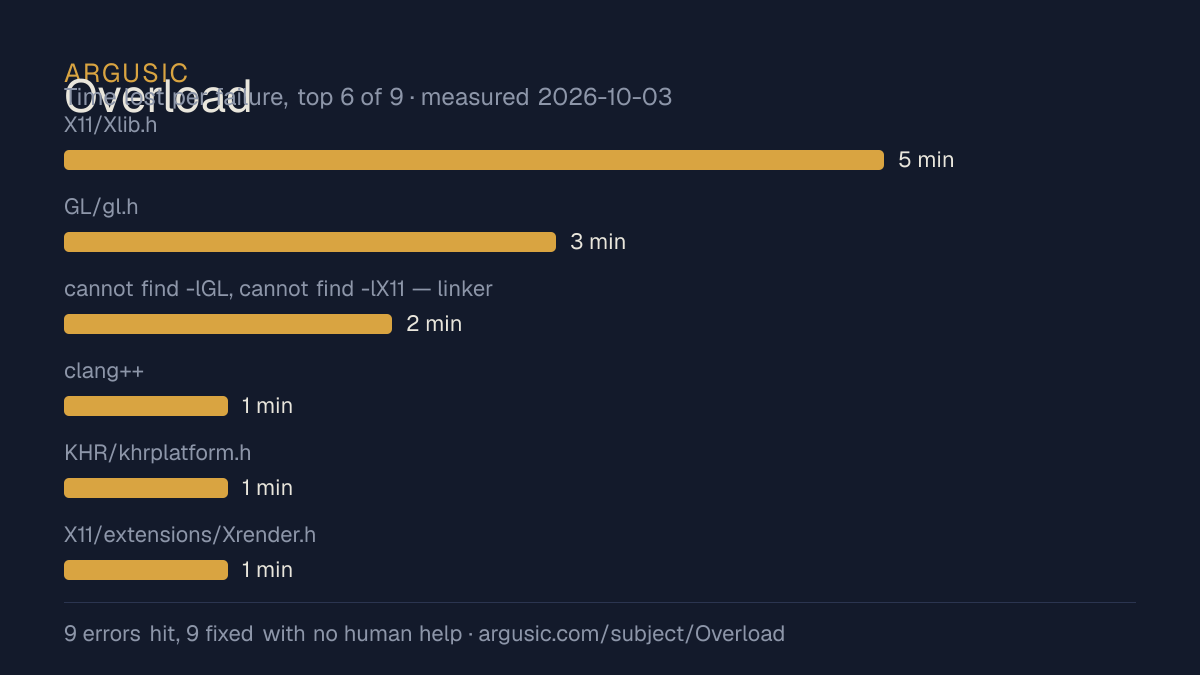
Task: Select the linker error bar
Action: [x=228, y=324]
